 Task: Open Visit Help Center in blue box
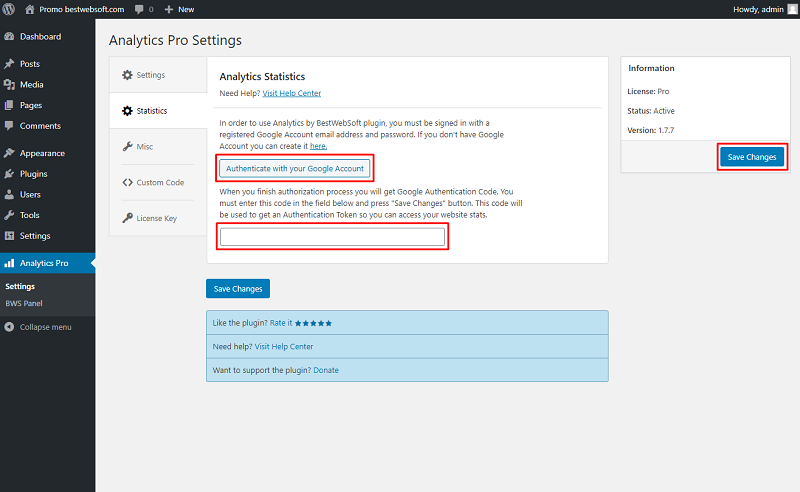point(284,347)
